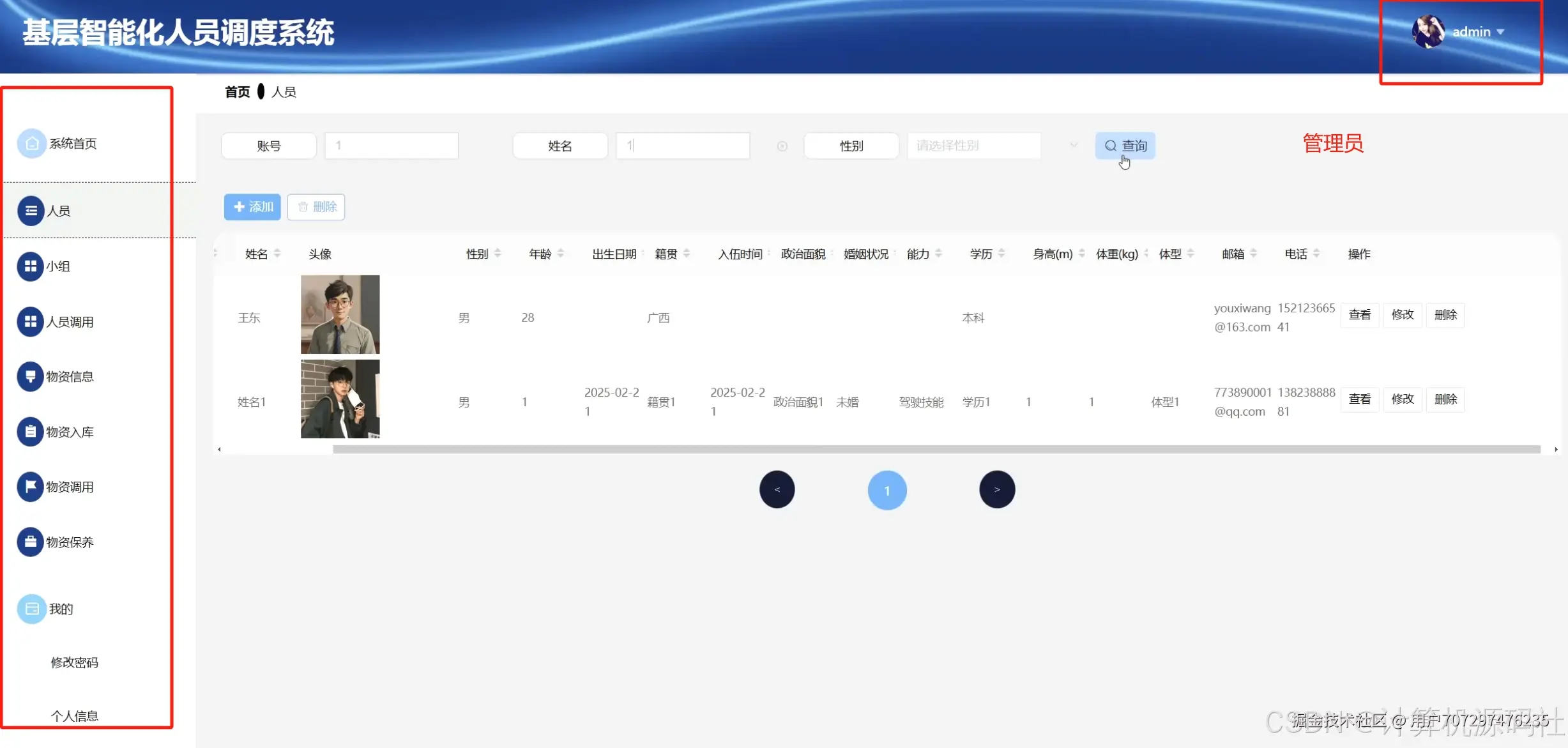Open the 小组 management page
1568x748 pixels.
pos(58,266)
